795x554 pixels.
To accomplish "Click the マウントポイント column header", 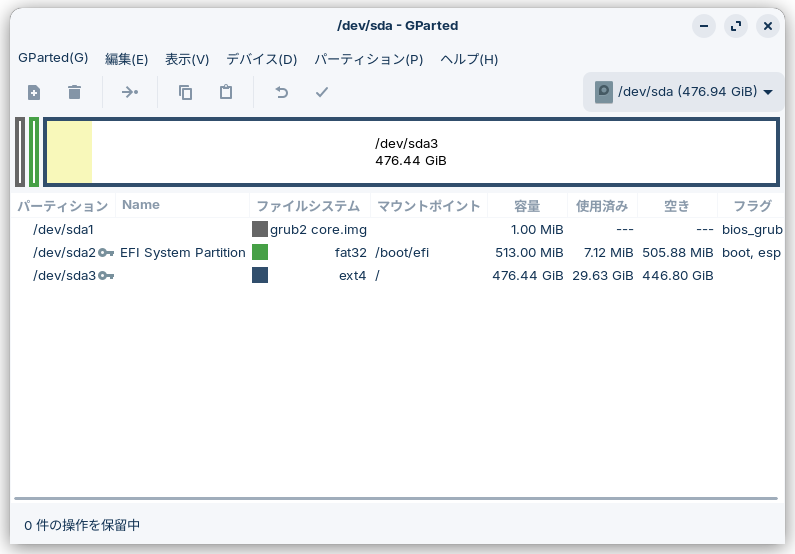I will pyautogui.click(x=429, y=205).
